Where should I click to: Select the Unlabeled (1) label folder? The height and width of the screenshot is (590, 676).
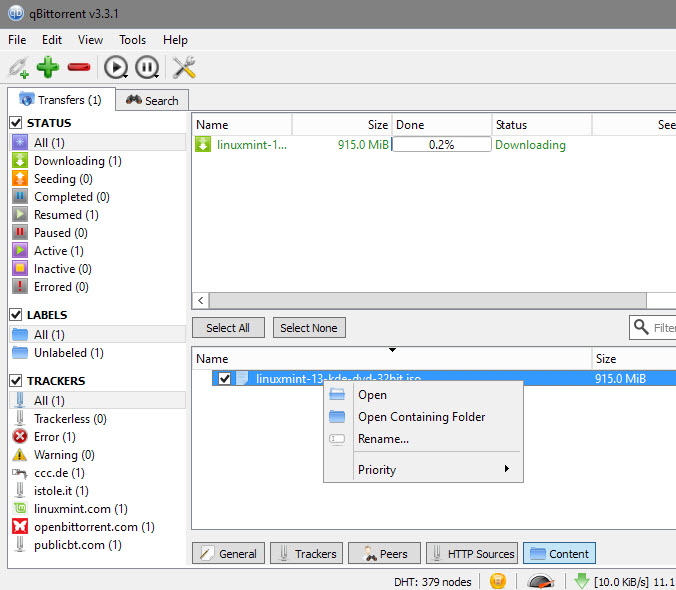pos(69,353)
